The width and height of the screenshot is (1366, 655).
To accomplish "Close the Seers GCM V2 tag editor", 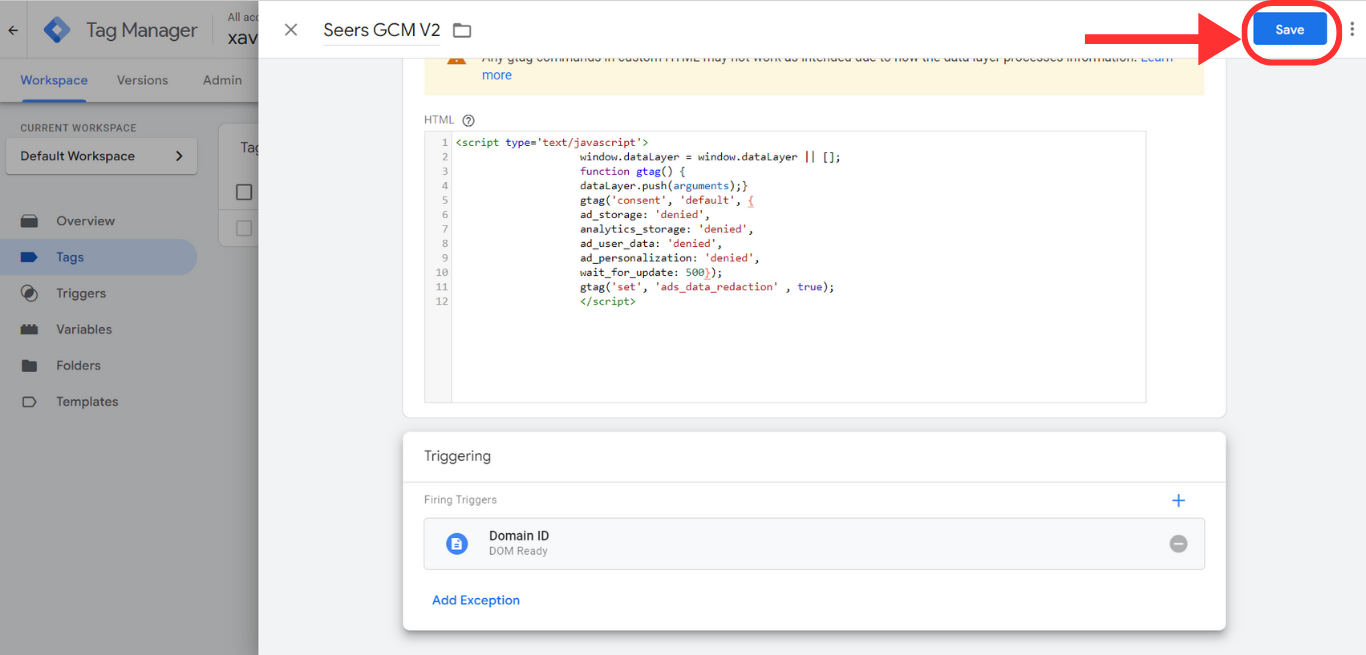I will pos(291,30).
